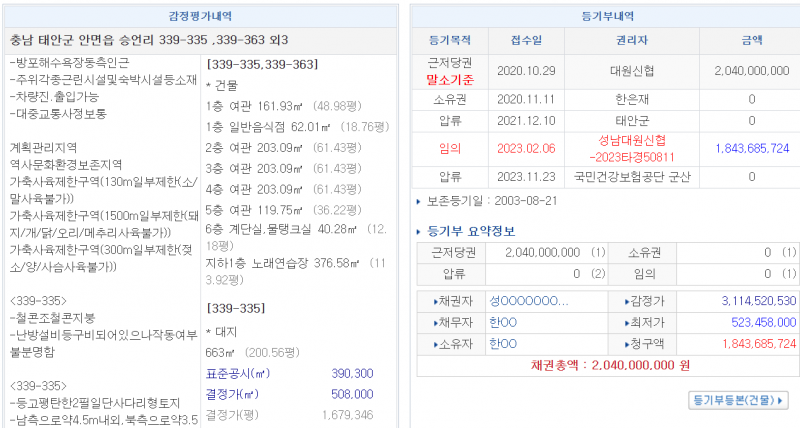Screen dimensions: 800x428
Task: Click the arrow bullet next to 청구액
Action: 626,344
